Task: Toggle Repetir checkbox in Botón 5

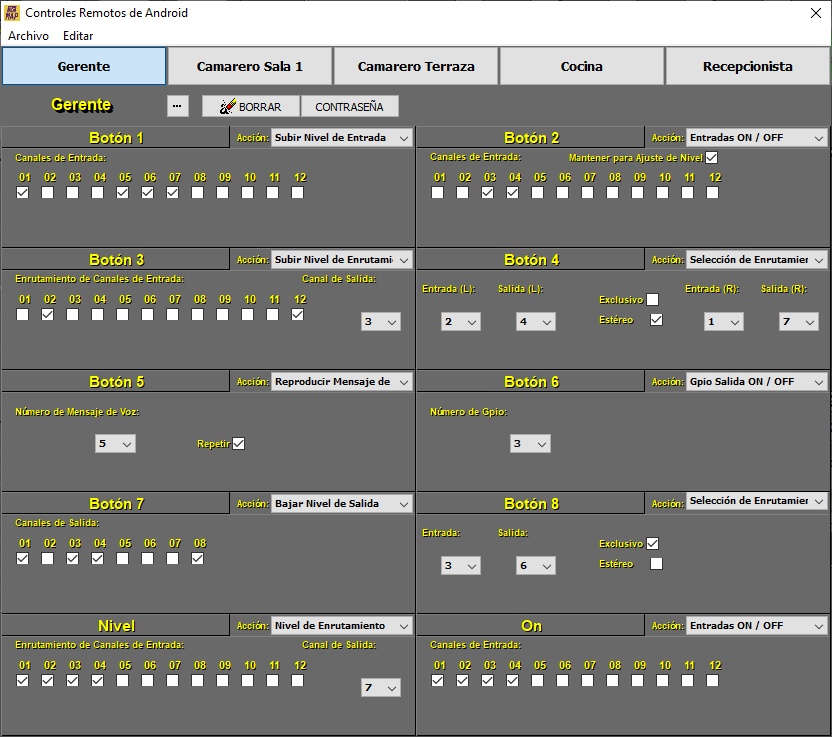Action: click(238, 443)
